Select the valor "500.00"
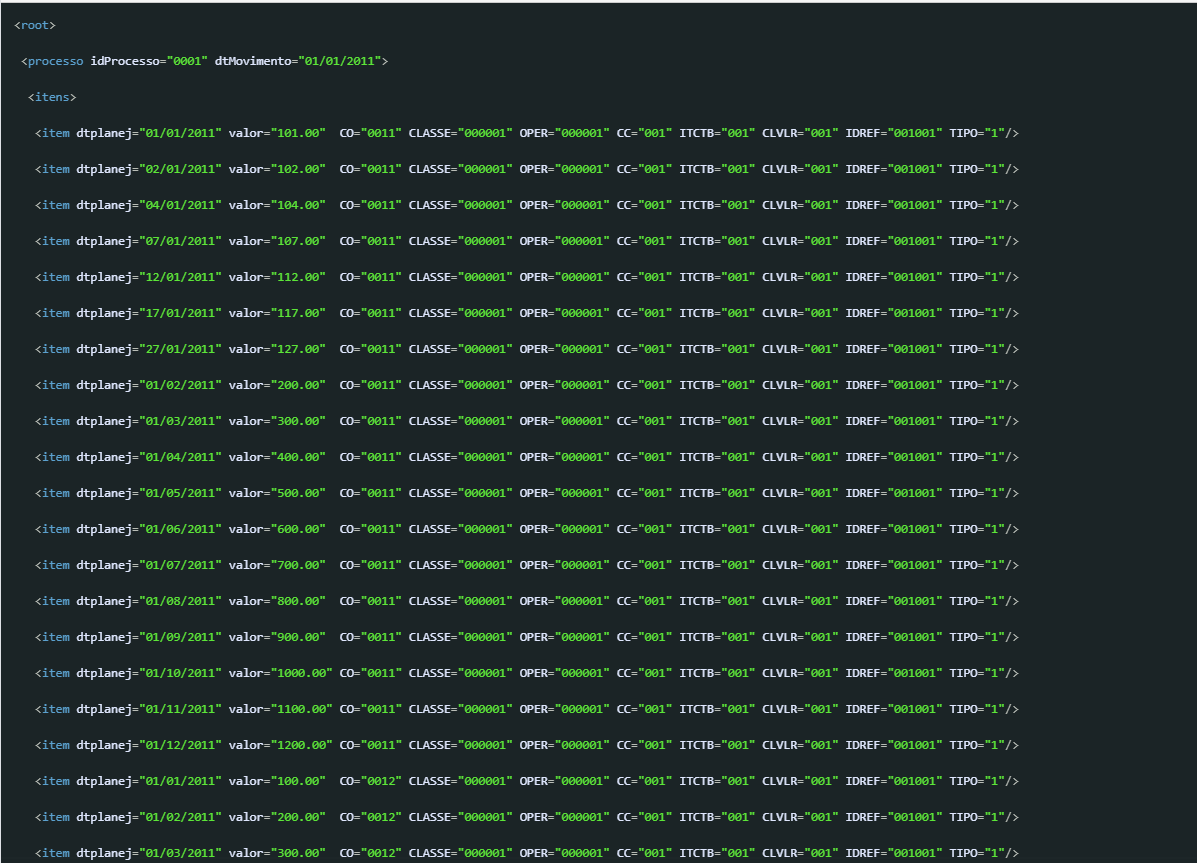 (298, 493)
